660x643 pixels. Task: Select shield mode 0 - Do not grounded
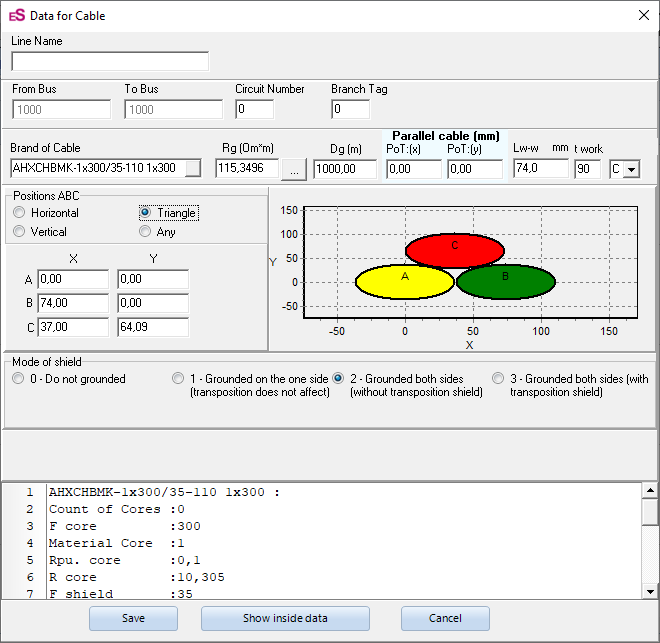click(x=18, y=379)
